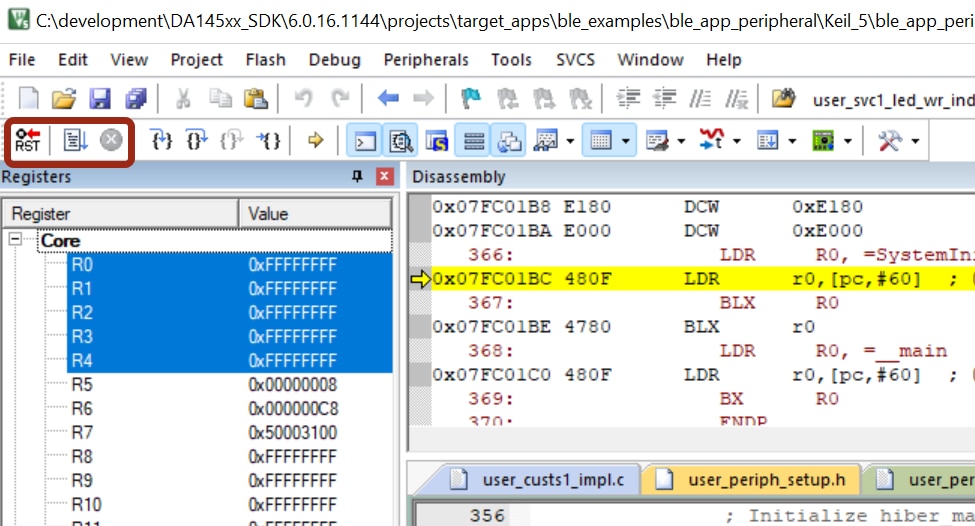Start execution with the Run icon
Screen dimensions: 975x526
pyautogui.click(x=76, y=141)
